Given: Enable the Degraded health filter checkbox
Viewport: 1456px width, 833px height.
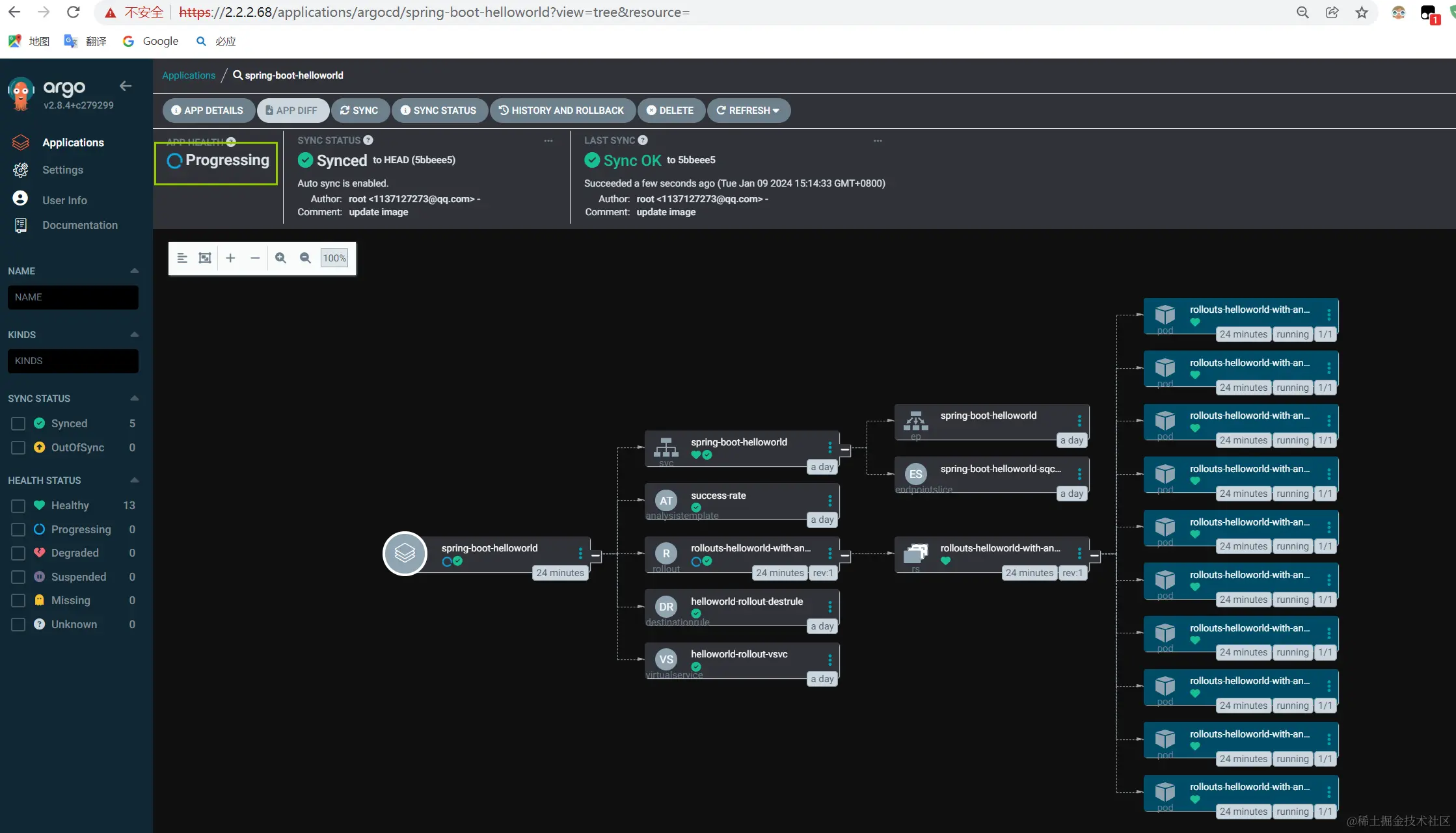Looking at the screenshot, I should pyautogui.click(x=18, y=553).
